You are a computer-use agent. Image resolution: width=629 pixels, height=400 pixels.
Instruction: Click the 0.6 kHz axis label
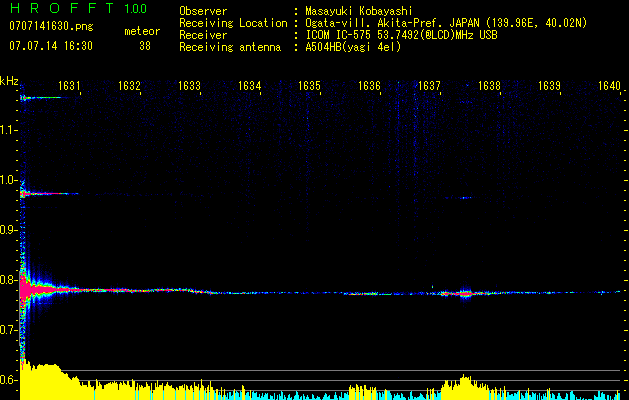[x=9, y=380]
